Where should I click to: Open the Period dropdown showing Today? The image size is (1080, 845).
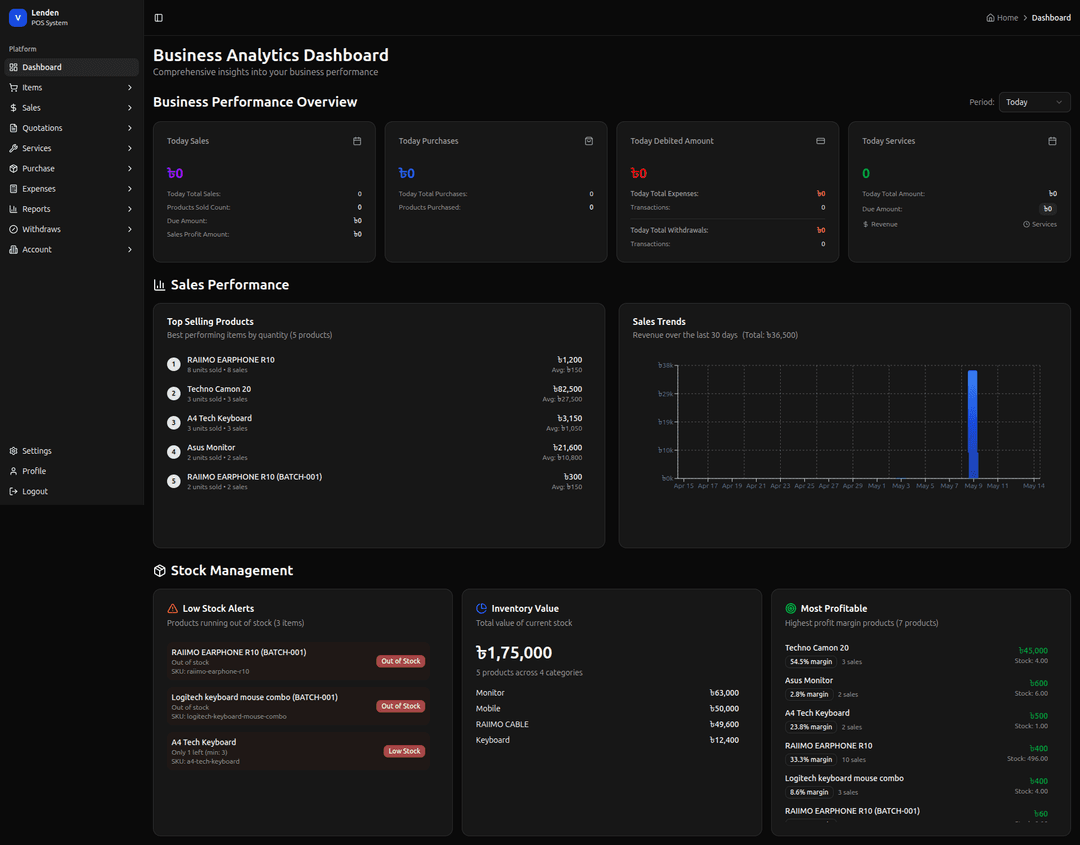click(1035, 102)
